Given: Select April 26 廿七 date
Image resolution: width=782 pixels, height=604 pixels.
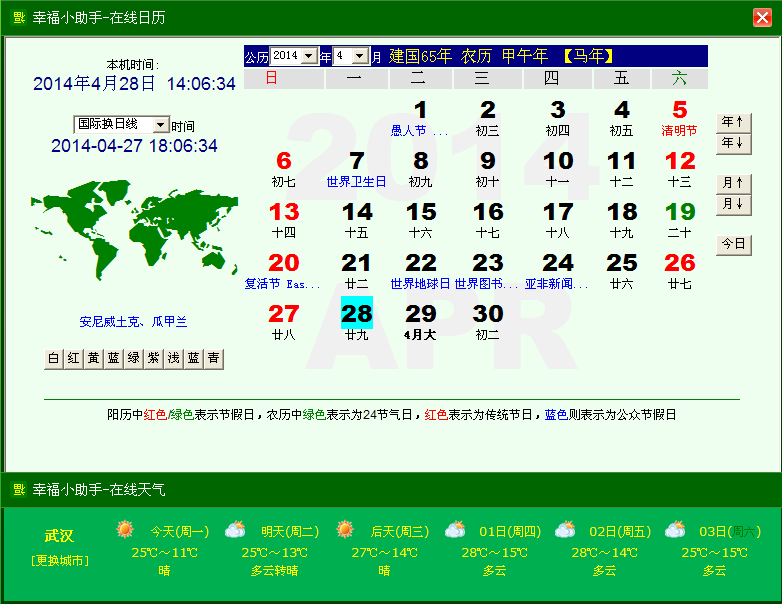Looking at the screenshot, I should (679, 272).
